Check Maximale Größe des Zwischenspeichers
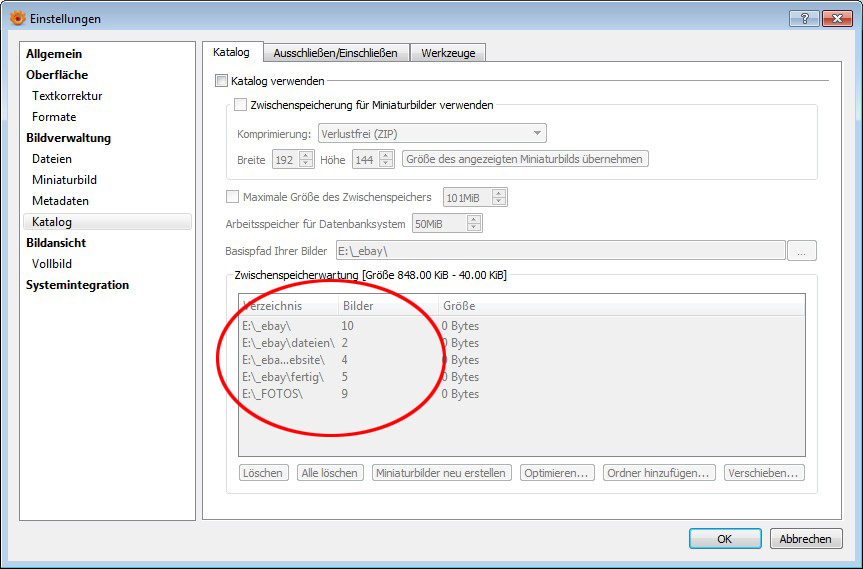Viewport: 863px width, 569px height. pos(233,196)
